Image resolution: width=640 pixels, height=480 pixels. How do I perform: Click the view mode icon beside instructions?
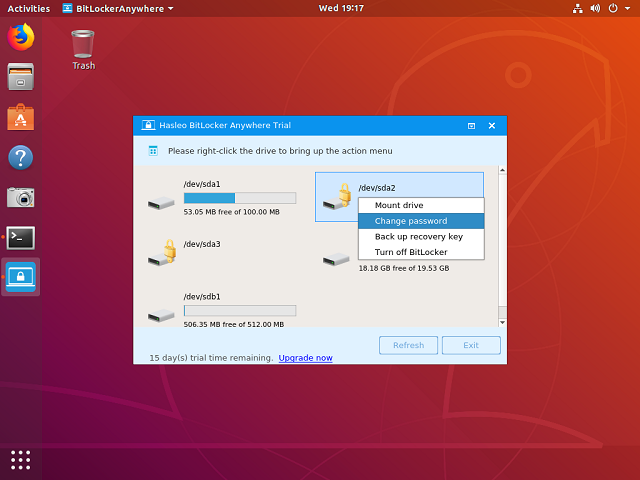point(153,151)
